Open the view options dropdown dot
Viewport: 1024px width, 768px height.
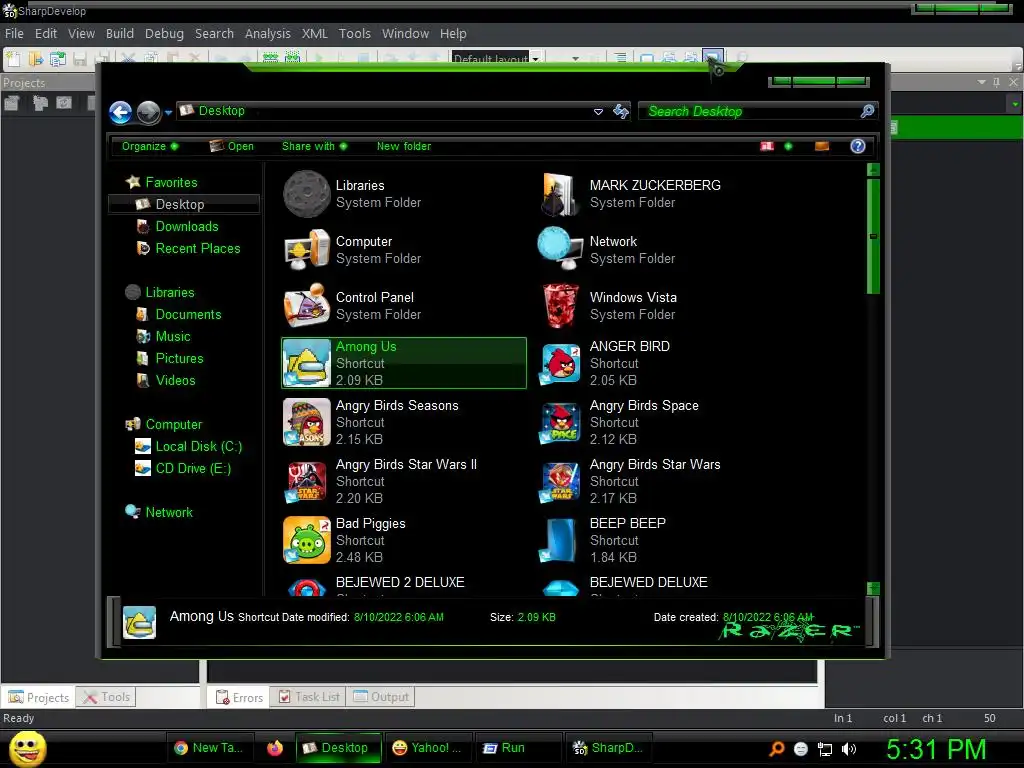click(788, 146)
